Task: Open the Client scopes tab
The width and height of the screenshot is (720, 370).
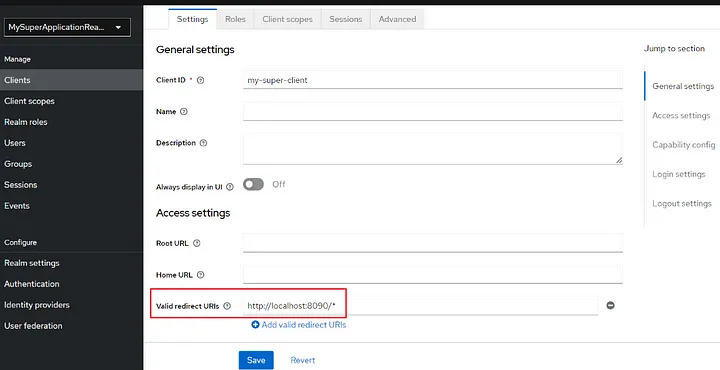Action: coord(287,19)
